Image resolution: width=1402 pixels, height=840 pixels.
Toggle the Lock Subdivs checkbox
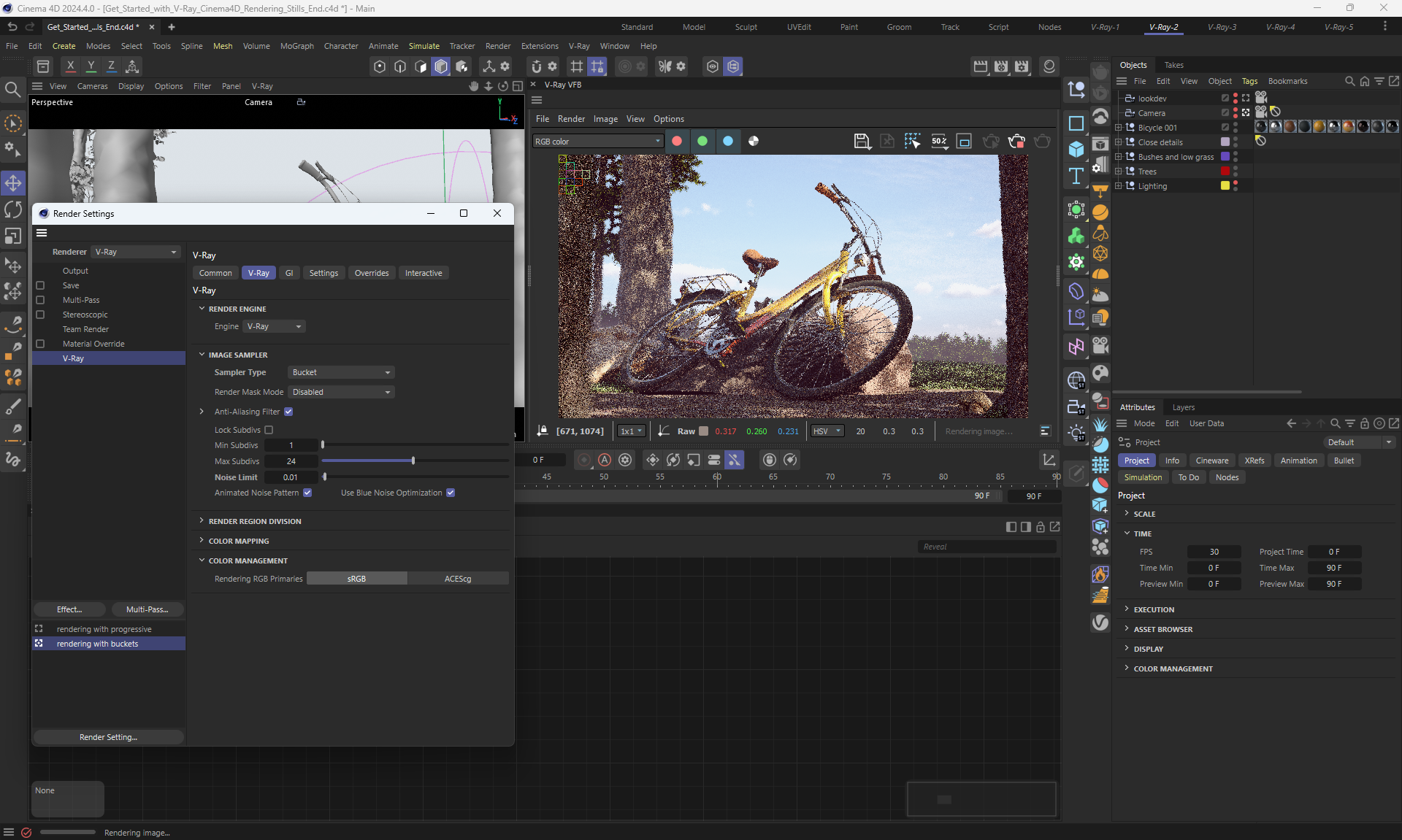(269, 430)
